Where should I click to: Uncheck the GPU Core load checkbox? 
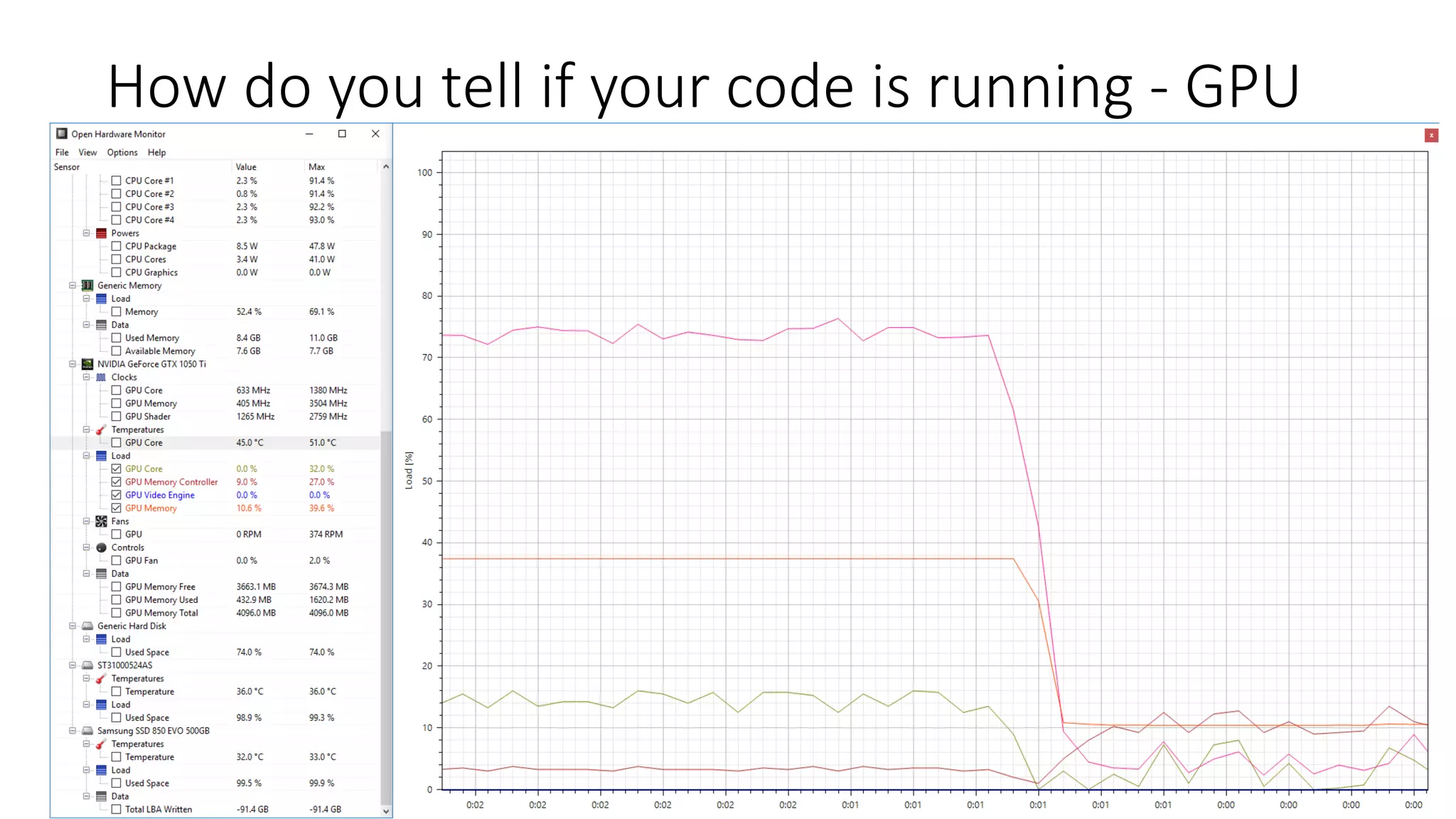[x=117, y=469]
